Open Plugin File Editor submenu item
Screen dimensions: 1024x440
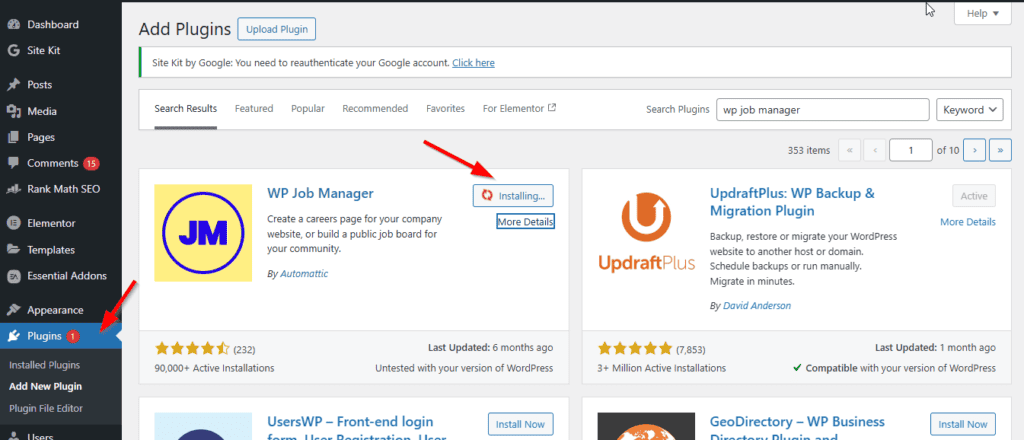[x=46, y=408]
